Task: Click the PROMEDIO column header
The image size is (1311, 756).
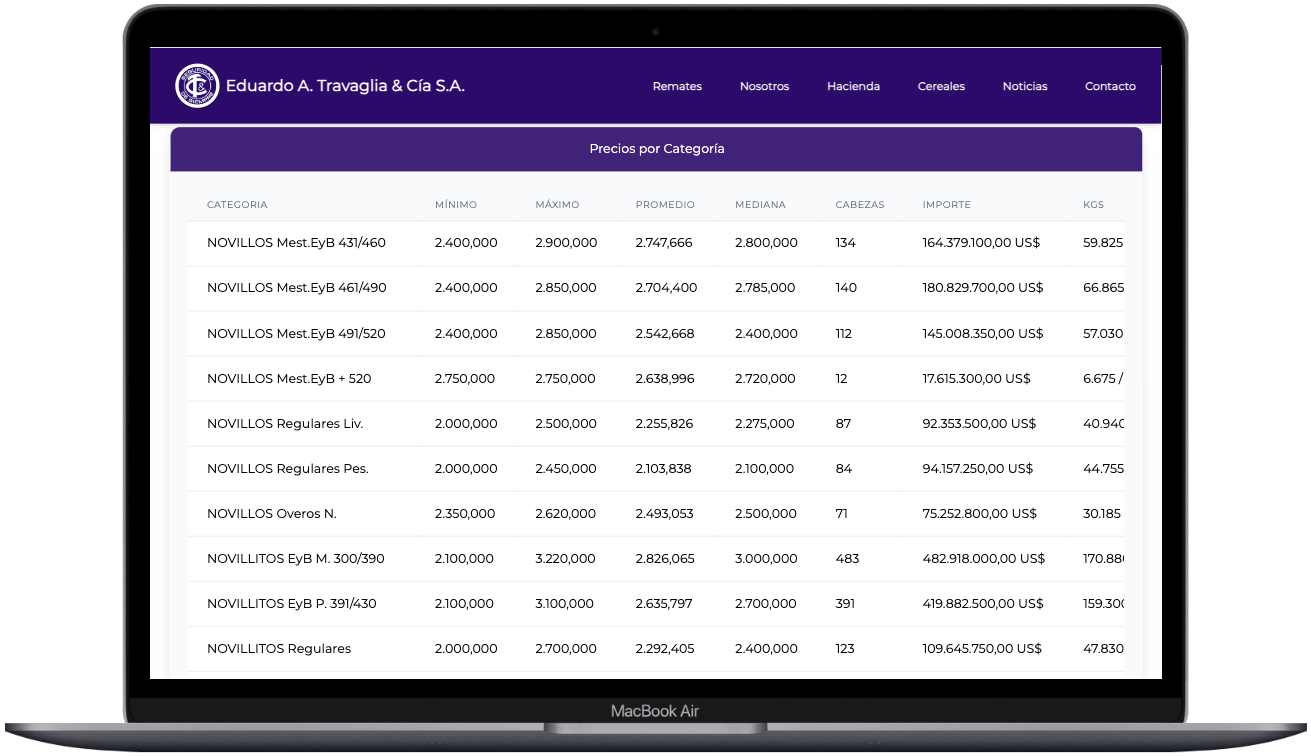Action: tap(665, 205)
